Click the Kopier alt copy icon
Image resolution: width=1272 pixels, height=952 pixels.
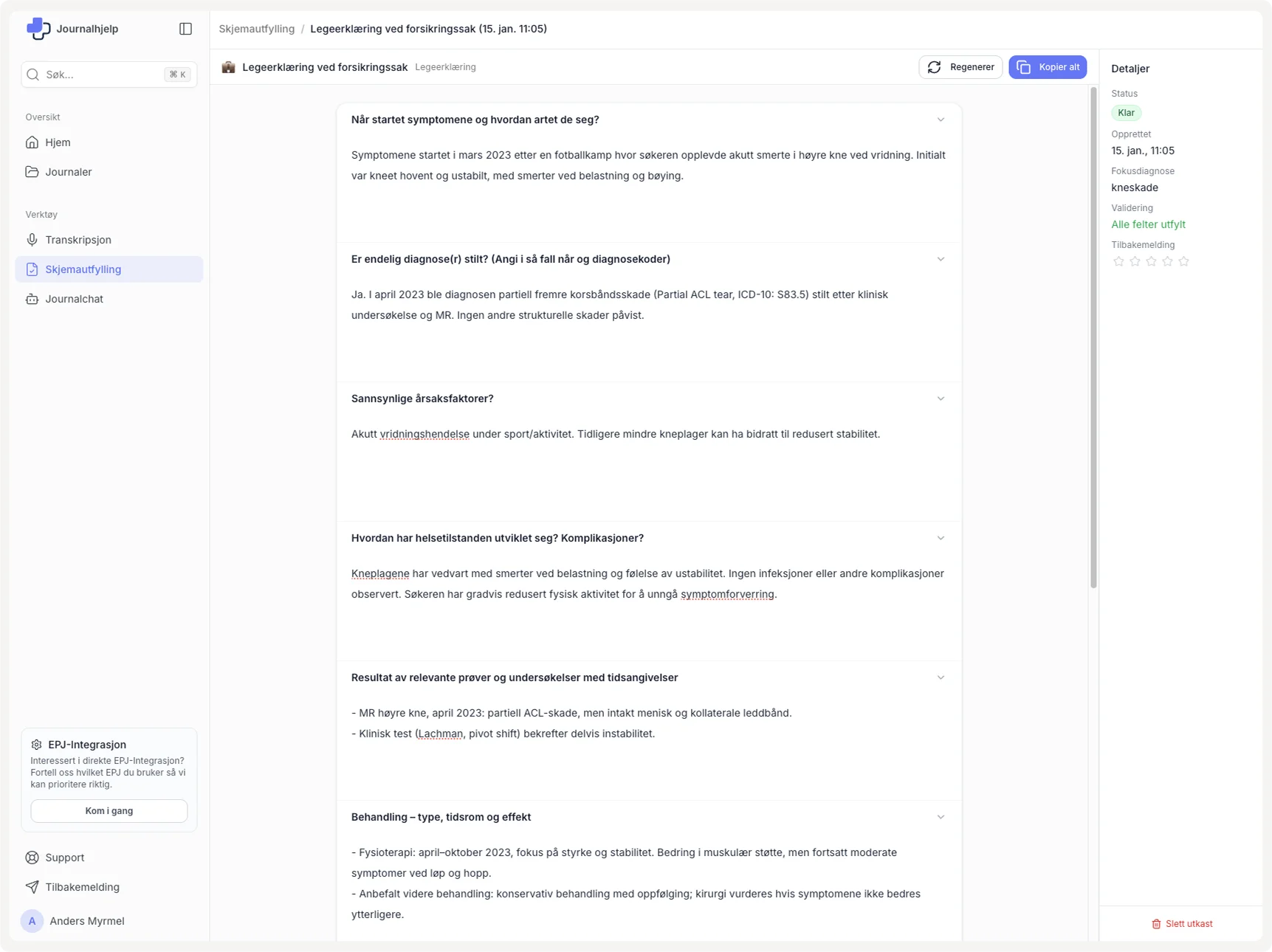(x=1023, y=67)
